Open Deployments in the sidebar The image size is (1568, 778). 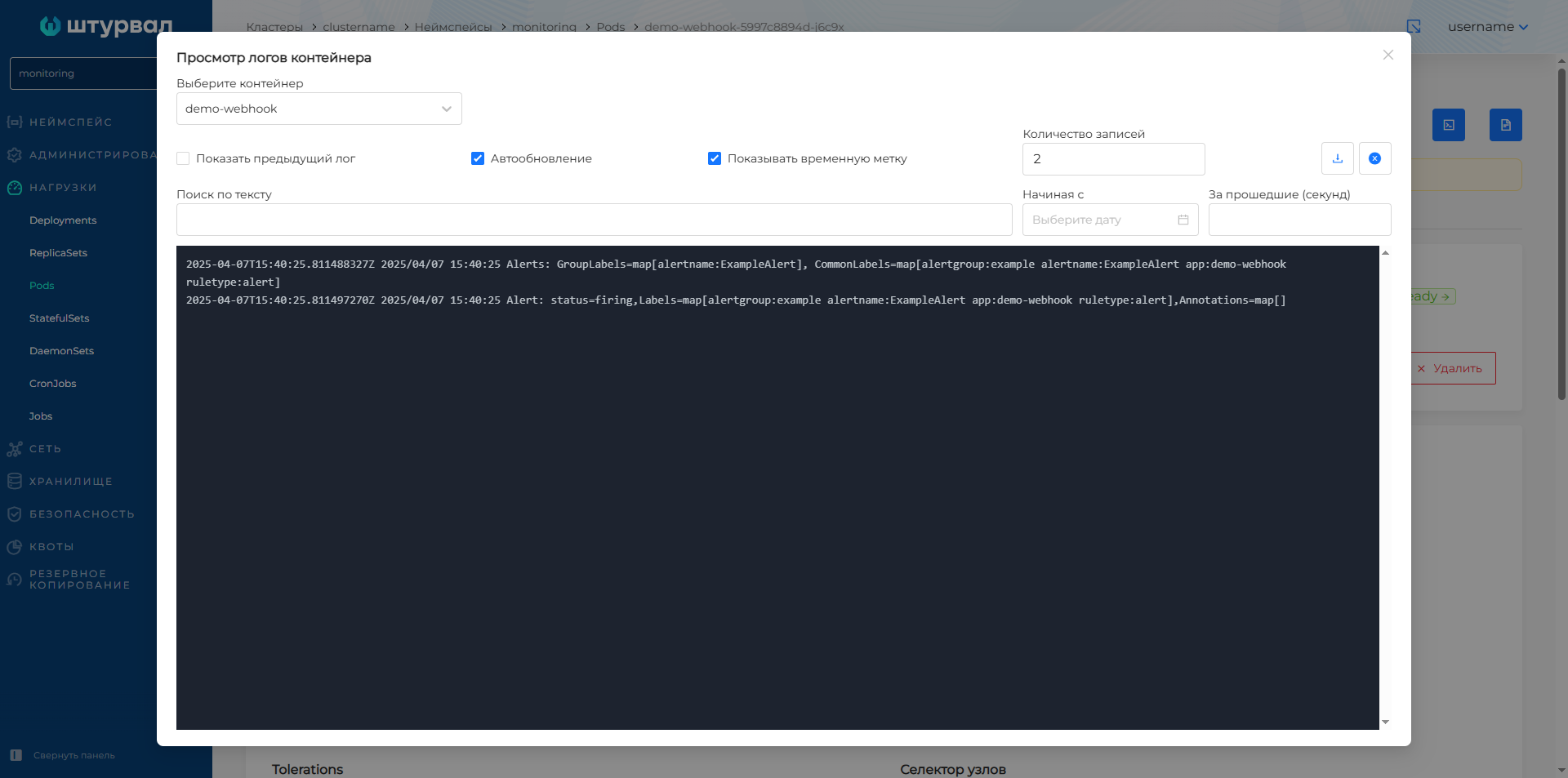tap(63, 220)
